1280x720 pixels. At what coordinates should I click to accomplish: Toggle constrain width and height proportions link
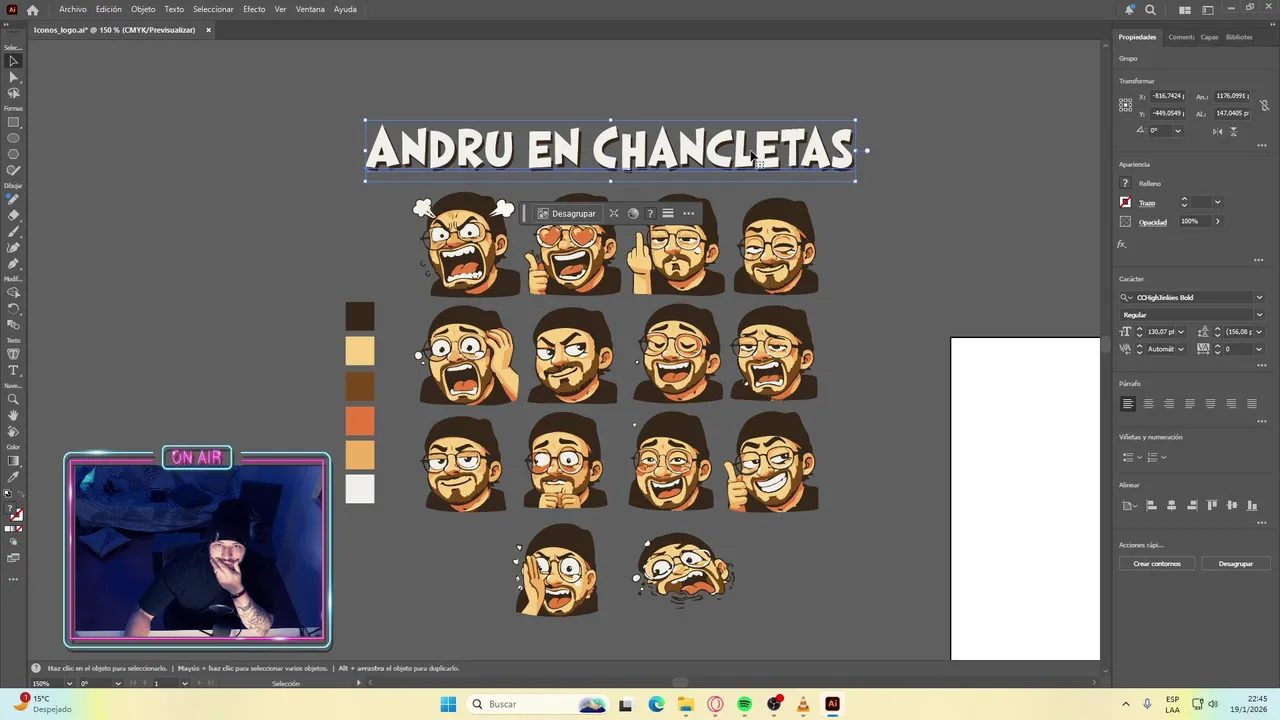1264,105
